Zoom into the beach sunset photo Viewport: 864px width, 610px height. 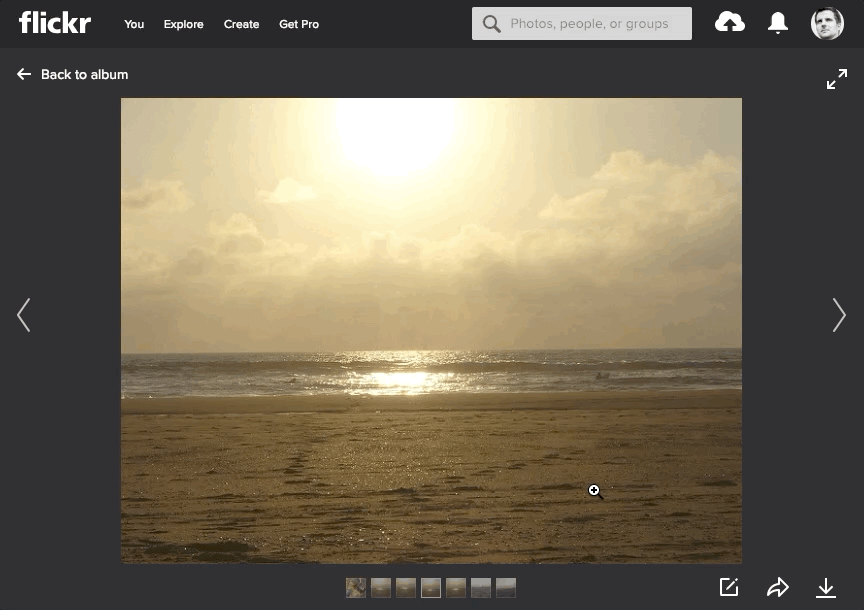pos(431,331)
